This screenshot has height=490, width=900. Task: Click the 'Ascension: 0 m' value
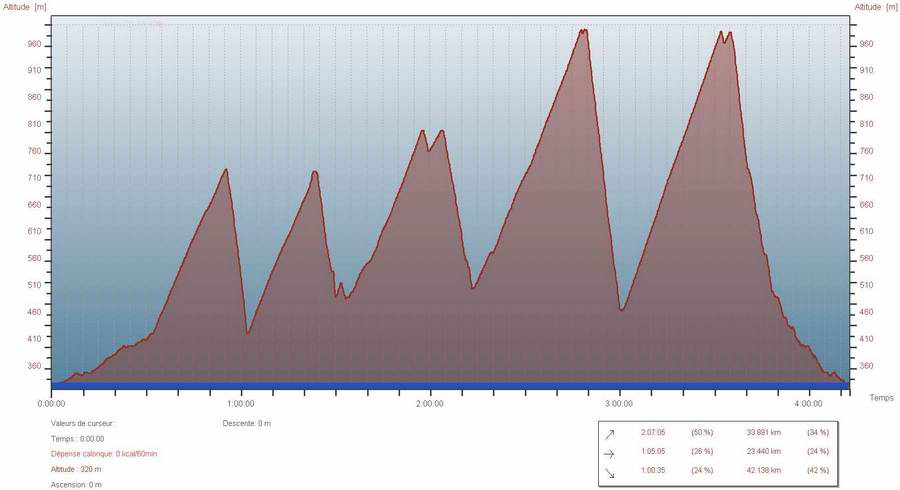click(x=76, y=485)
